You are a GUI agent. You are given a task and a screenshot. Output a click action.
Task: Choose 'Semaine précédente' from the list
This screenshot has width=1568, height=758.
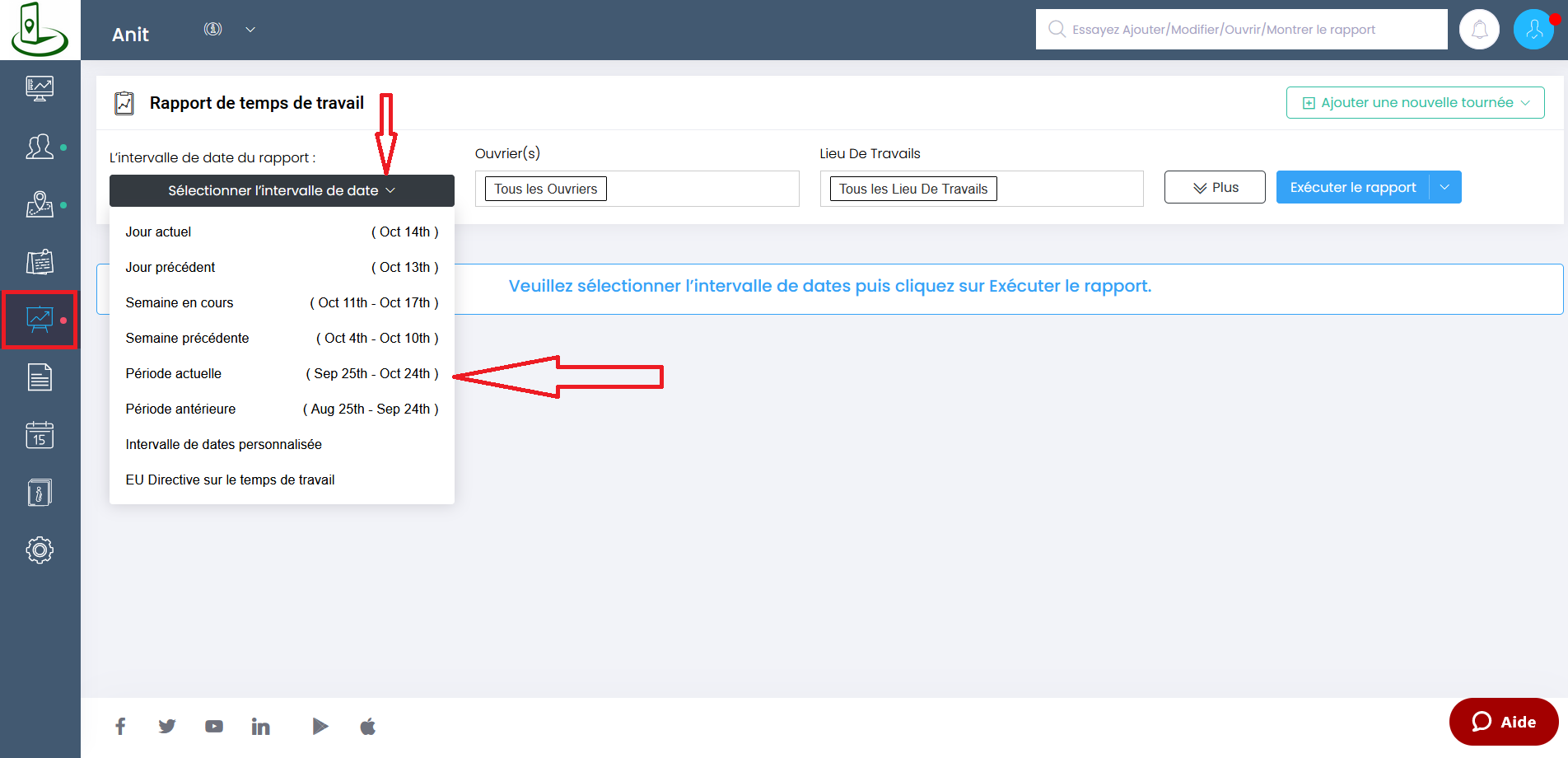pos(282,338)
